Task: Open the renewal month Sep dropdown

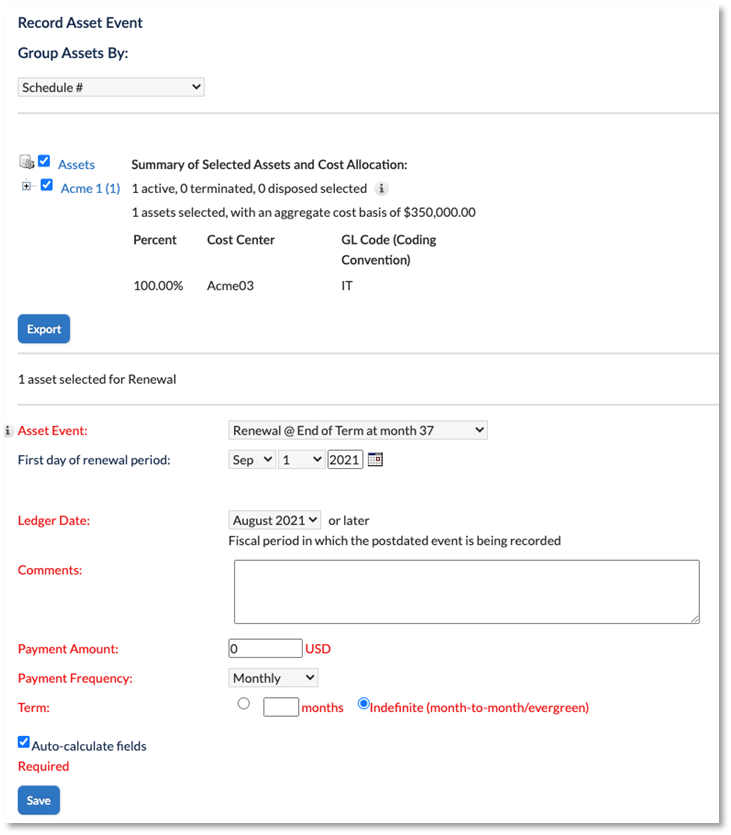Action: click(252, 460)
